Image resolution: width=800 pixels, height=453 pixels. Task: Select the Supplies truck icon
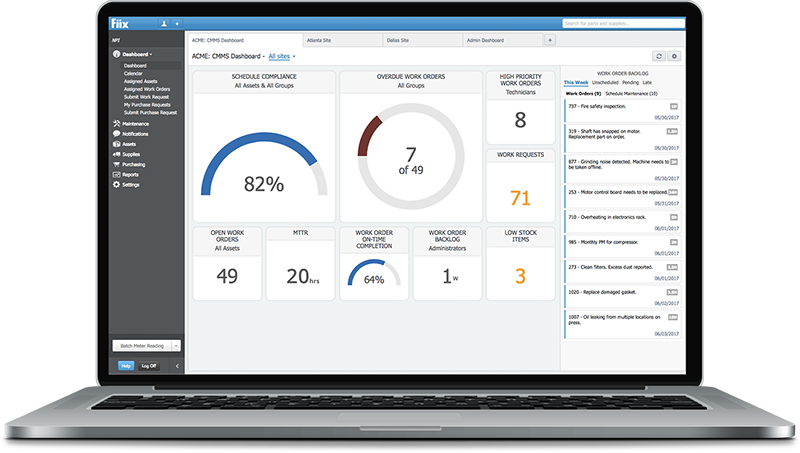click(117, 154)
